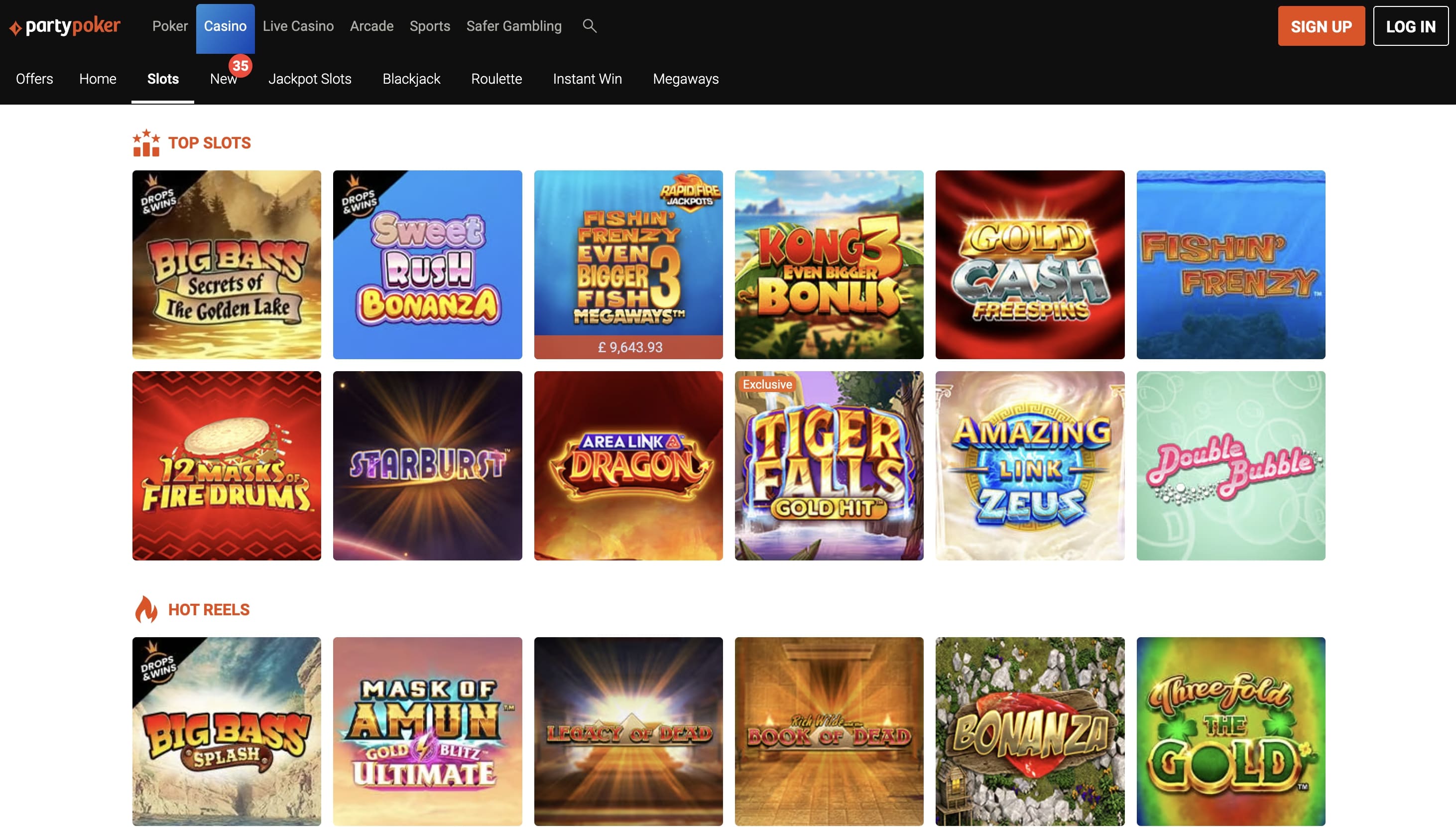This screenshot has width=1456, height=827.
Task: Open the Jackpot Slots section
Action: pos(310,79)
